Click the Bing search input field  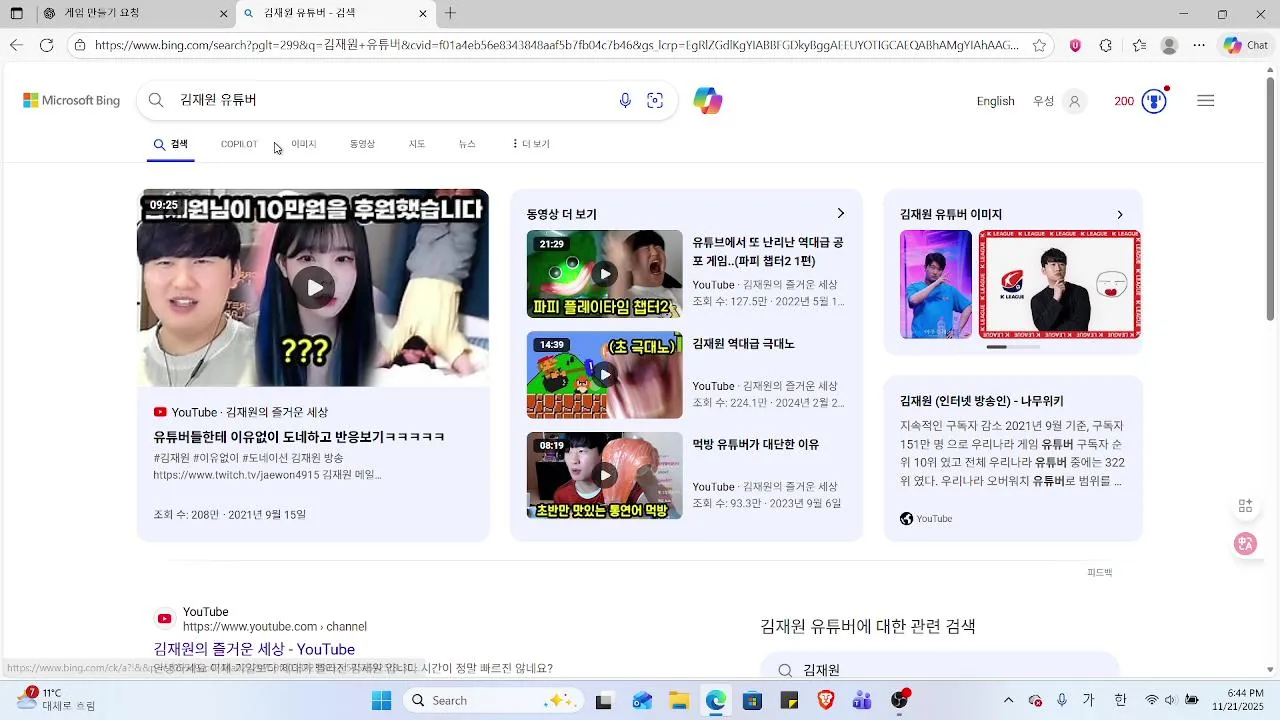click(390, 100)
